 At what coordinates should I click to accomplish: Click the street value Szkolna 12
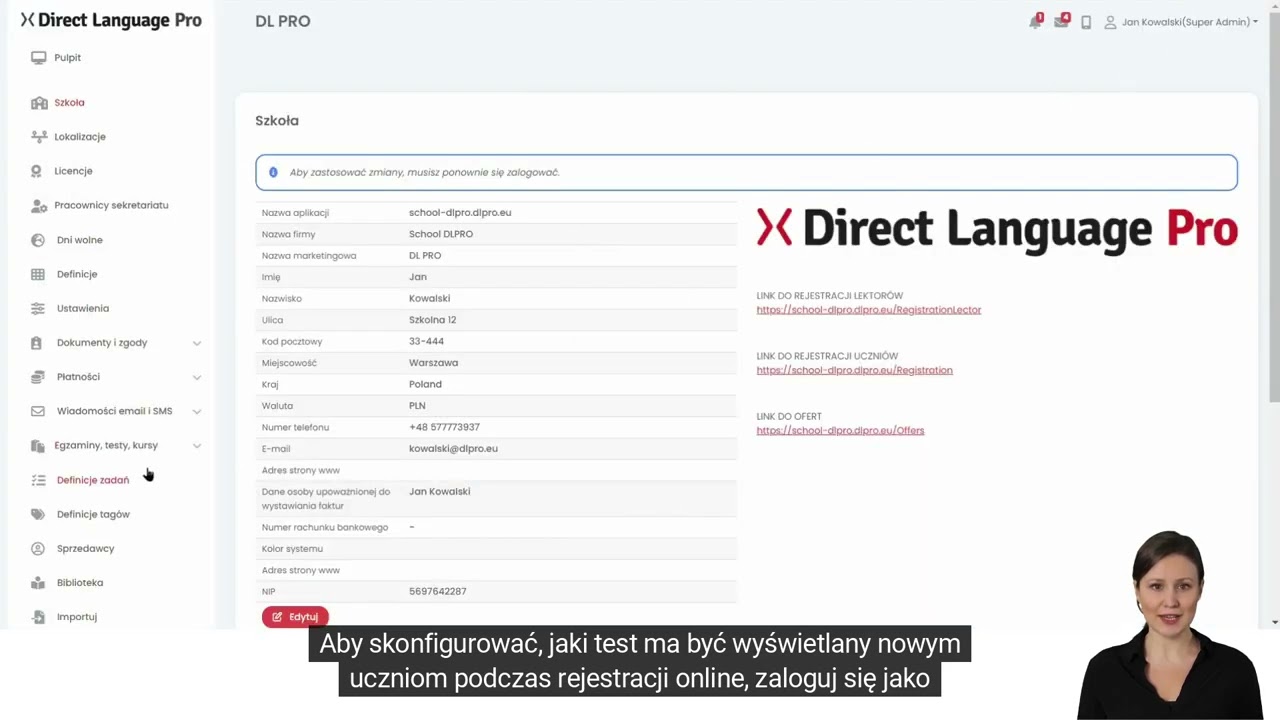tap(432, 320)
